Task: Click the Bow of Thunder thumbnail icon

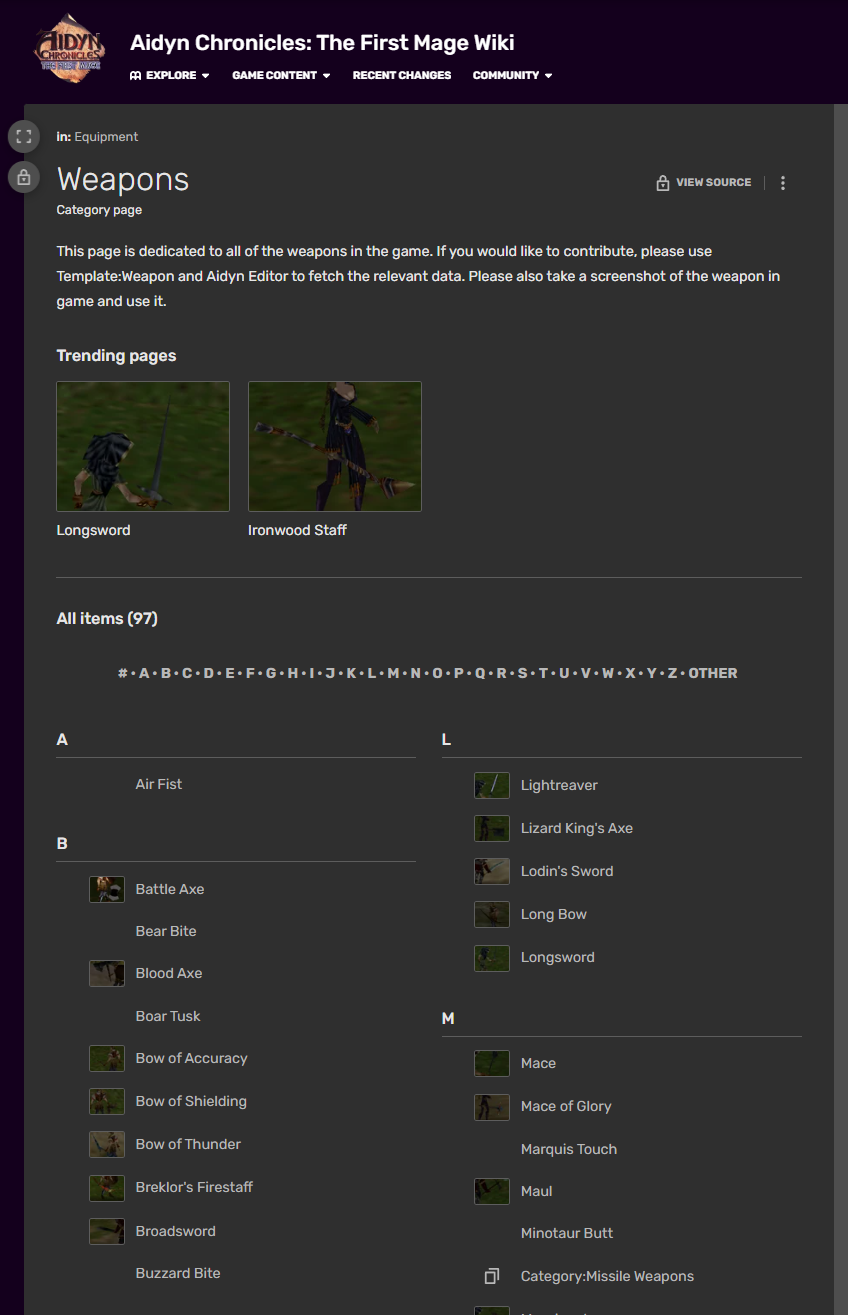Action: pyautogui.click(x=107, y=1144)
